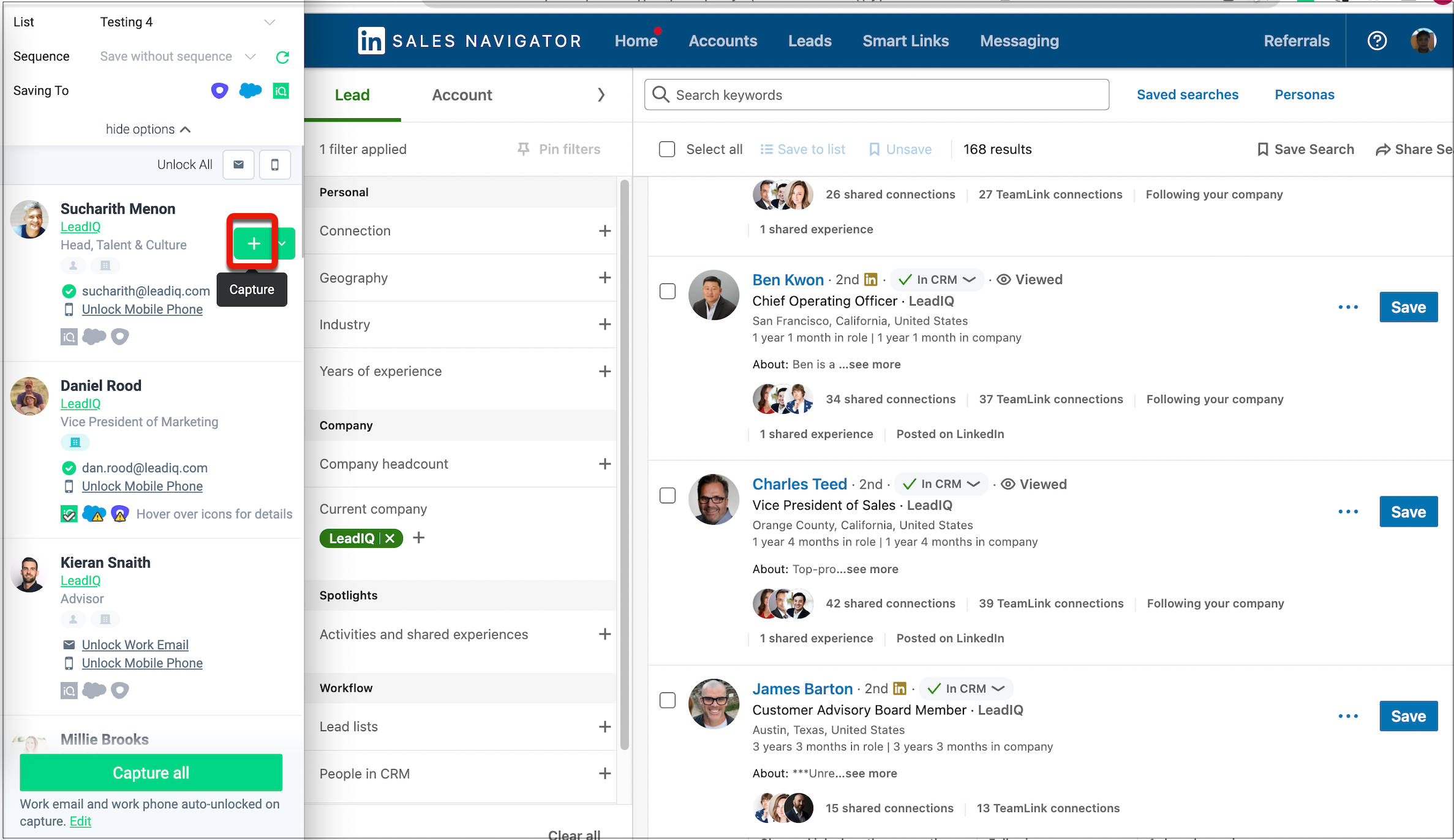Open more options for Ben Kwon
1454x840 pixels.
point(1348,307)
